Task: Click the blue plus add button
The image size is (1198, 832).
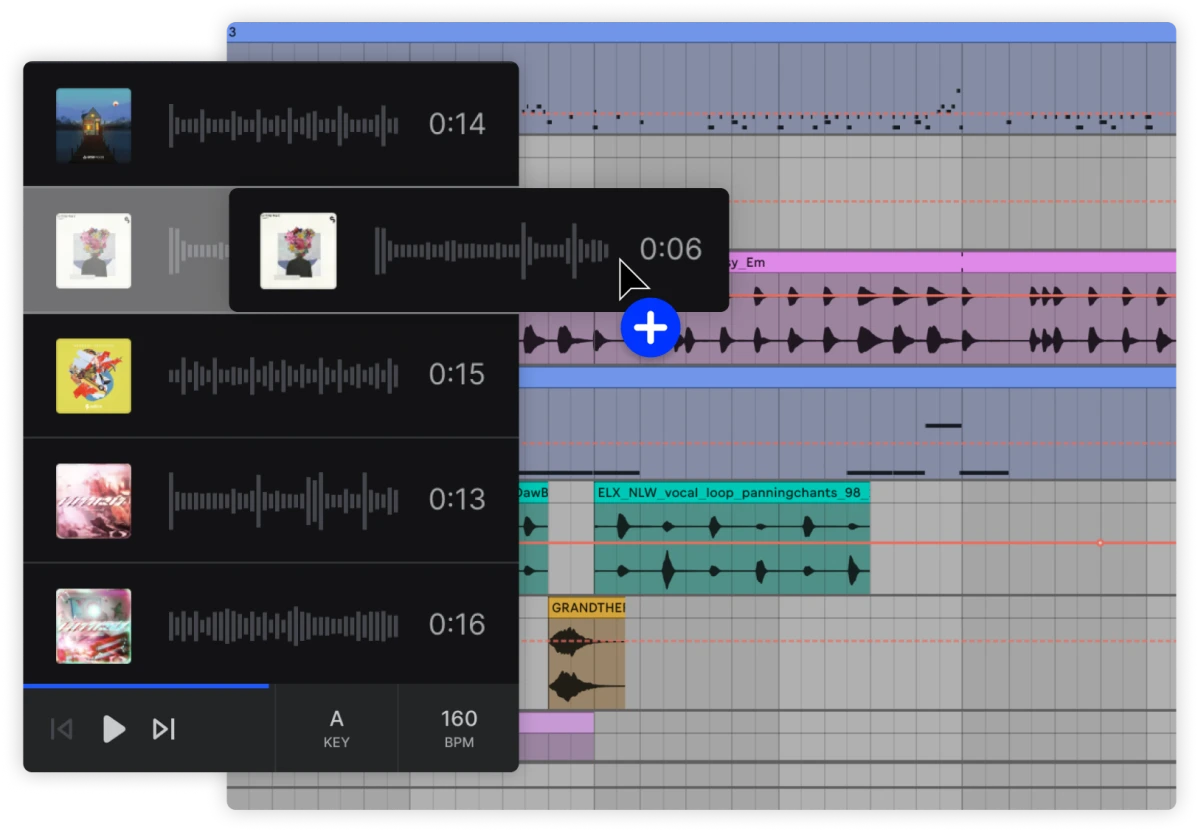Action: pyautogui.click(x=650, y=328)
